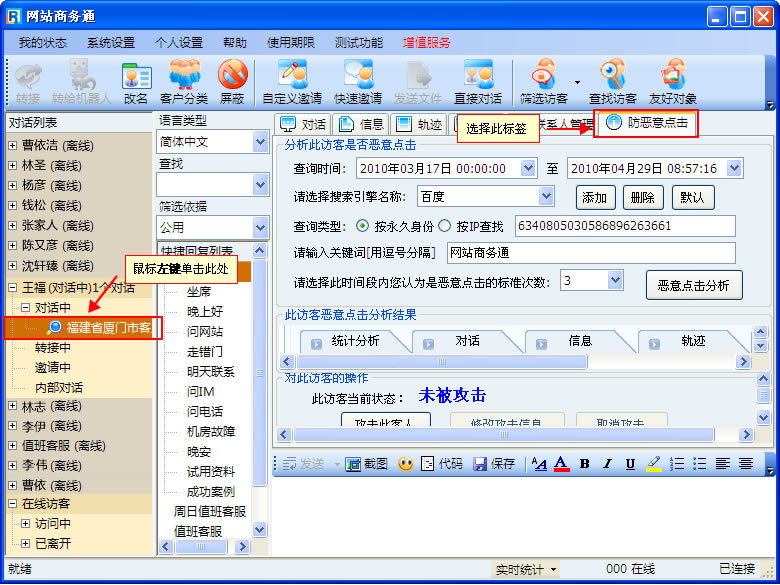
Task: Expand the 曹依洁 (离线) tree node
Action: click(x=13, y=145)
